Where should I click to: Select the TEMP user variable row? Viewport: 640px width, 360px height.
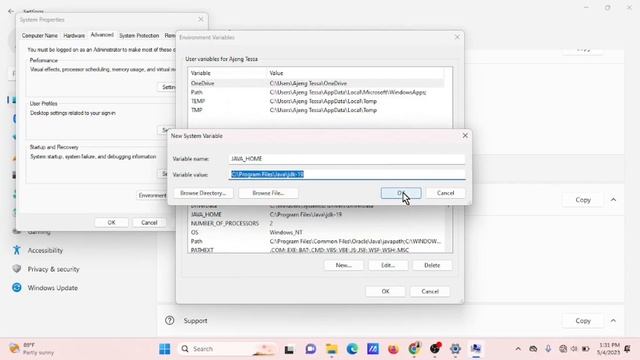316,101
